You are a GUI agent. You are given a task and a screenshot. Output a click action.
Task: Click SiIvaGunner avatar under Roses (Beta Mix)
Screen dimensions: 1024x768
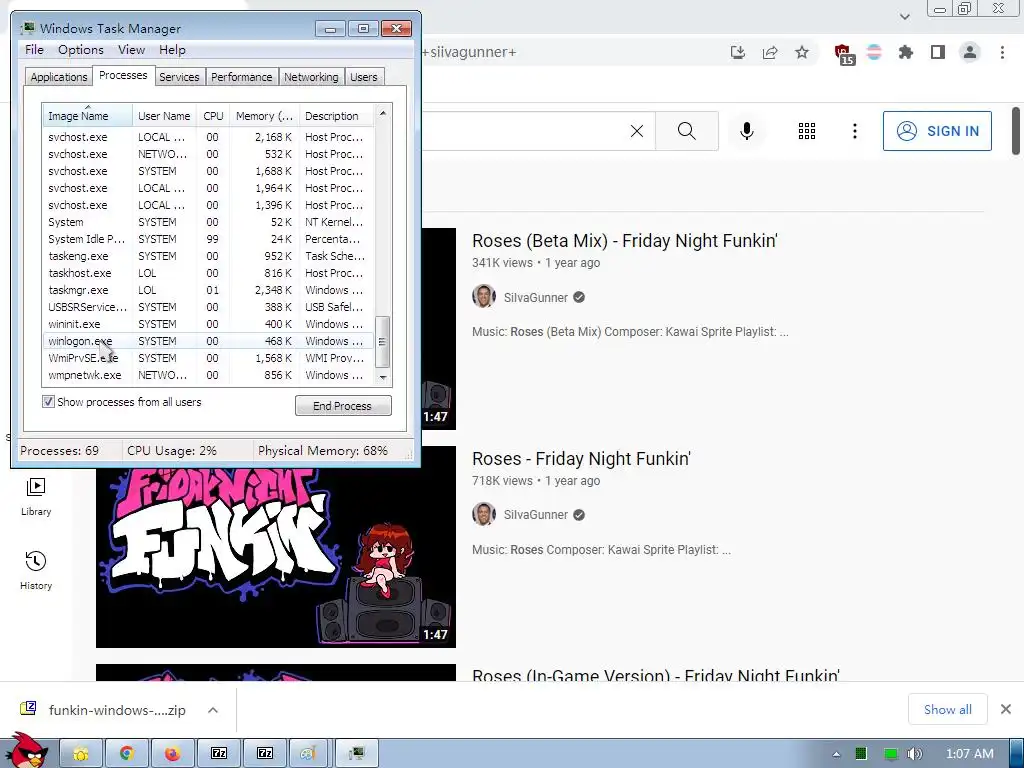pos(484,296)
